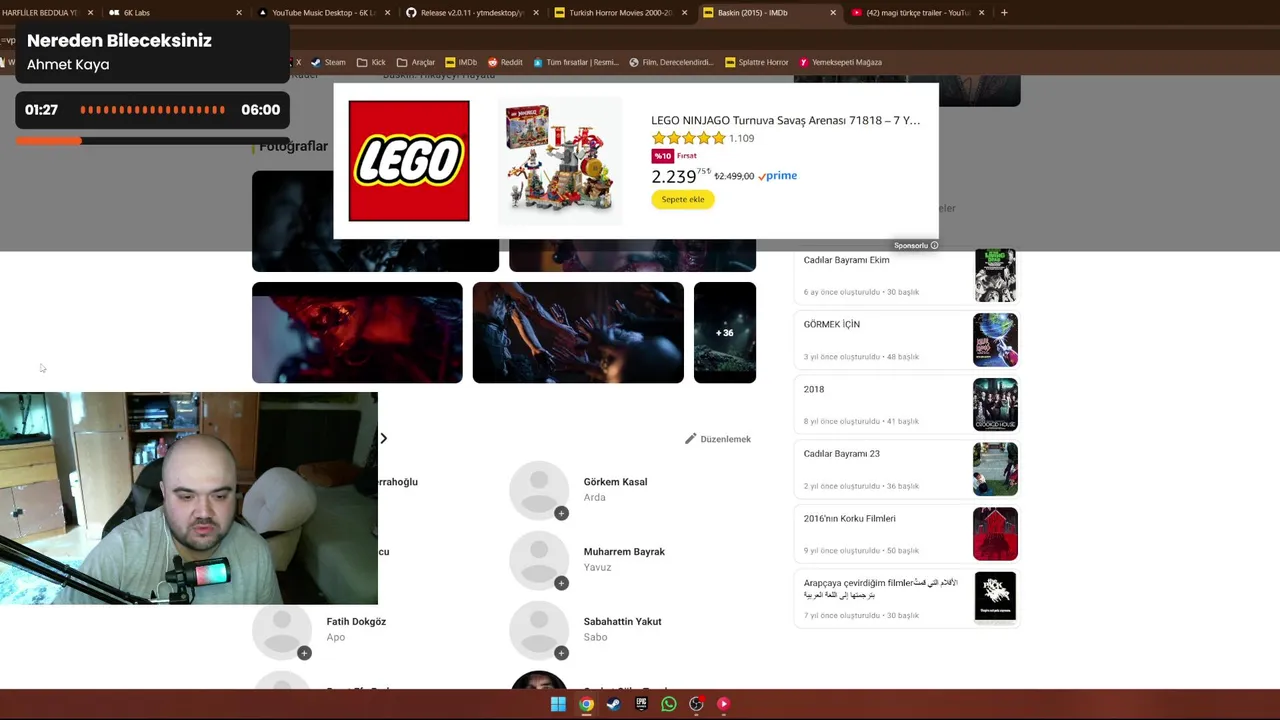Close the Baskin (2015) - IMDb tab
1280x720 pixels.
pyautogui.click(x=833, y=13)
